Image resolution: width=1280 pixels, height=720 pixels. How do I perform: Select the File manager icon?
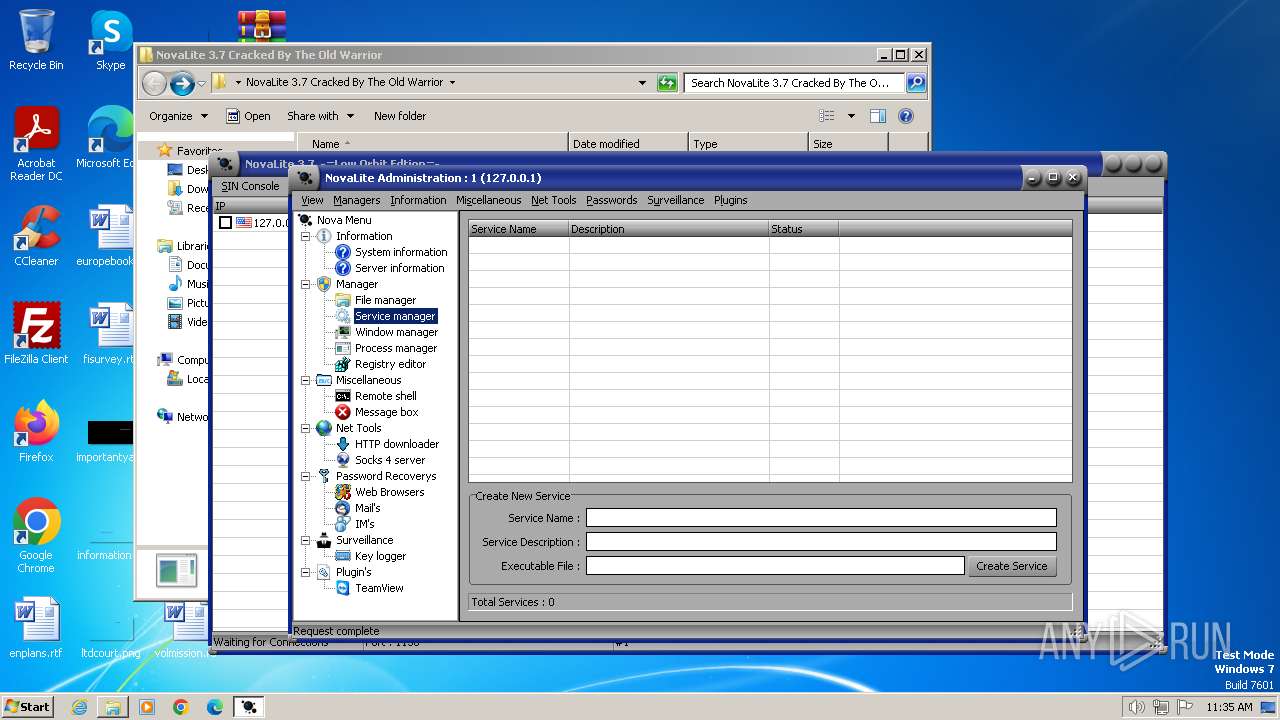point(343,300)
